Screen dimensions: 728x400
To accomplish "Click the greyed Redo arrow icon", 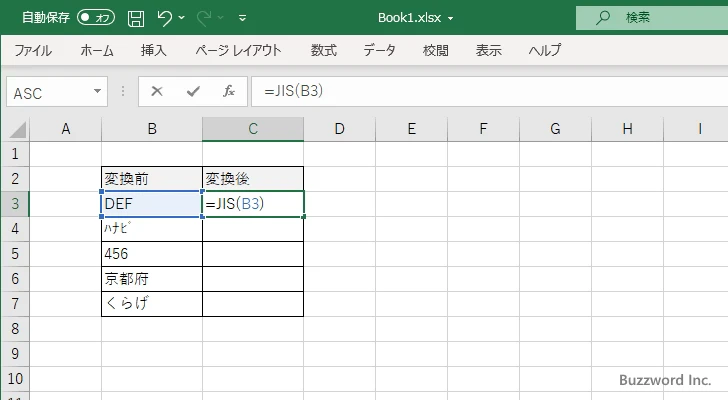I will [x=204, y=18].
